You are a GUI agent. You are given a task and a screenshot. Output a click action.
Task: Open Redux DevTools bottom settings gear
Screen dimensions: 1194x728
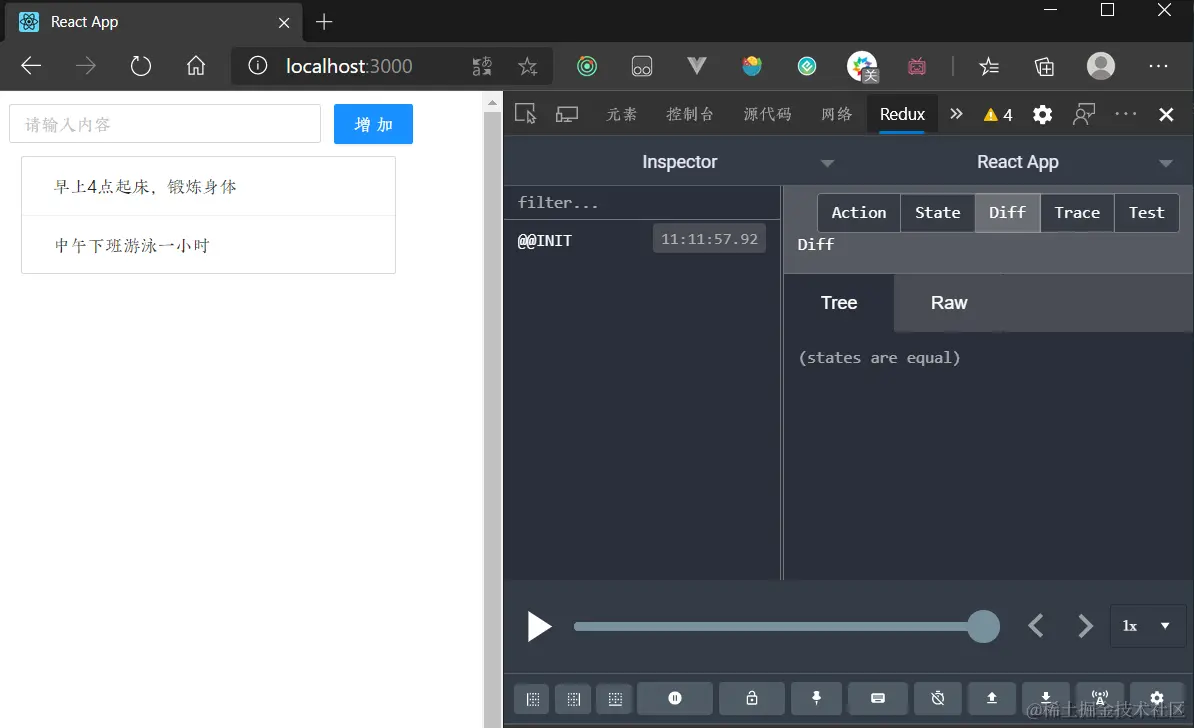coord(1157,698)
